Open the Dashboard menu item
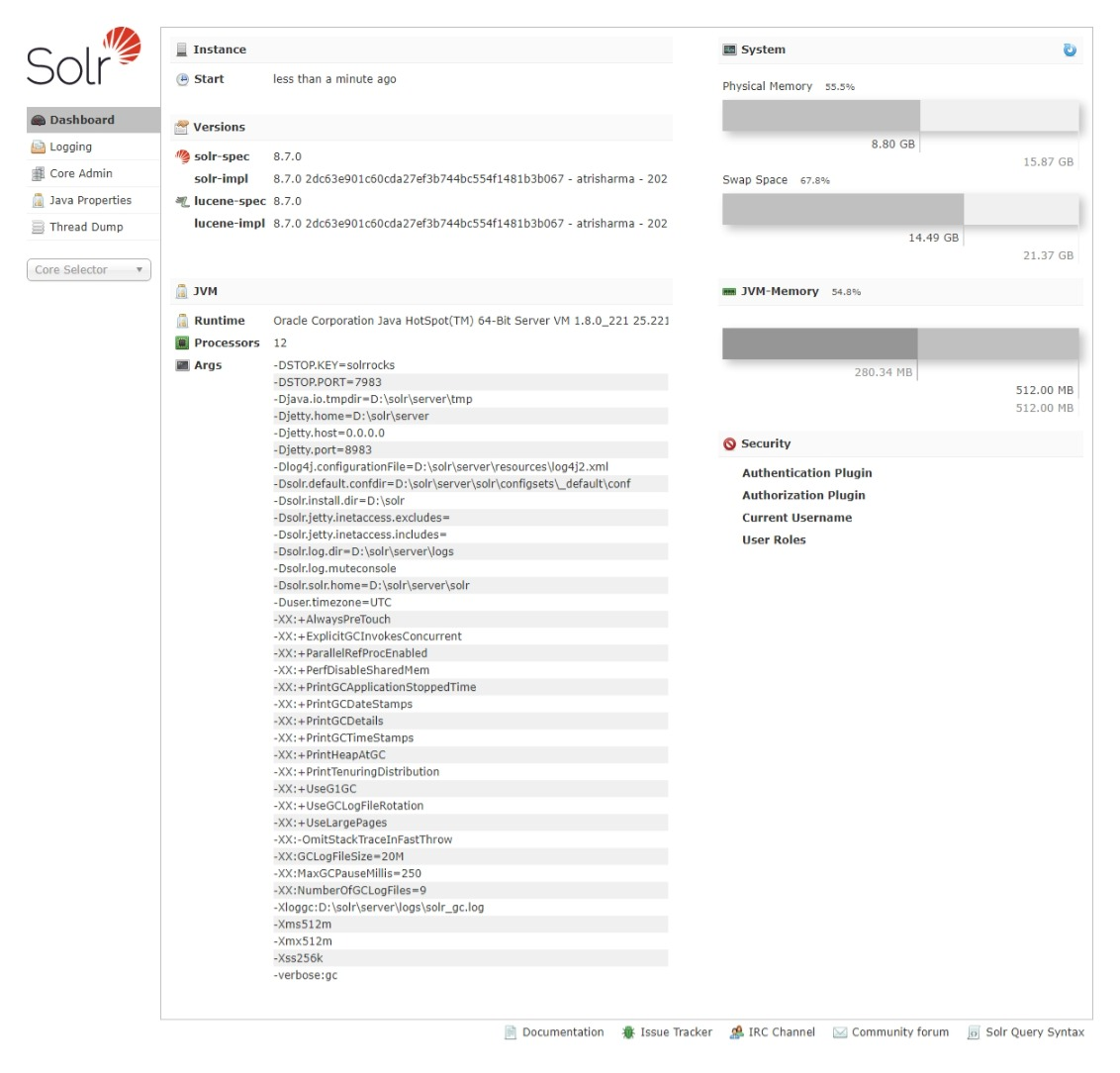 (x=93, y=120)
